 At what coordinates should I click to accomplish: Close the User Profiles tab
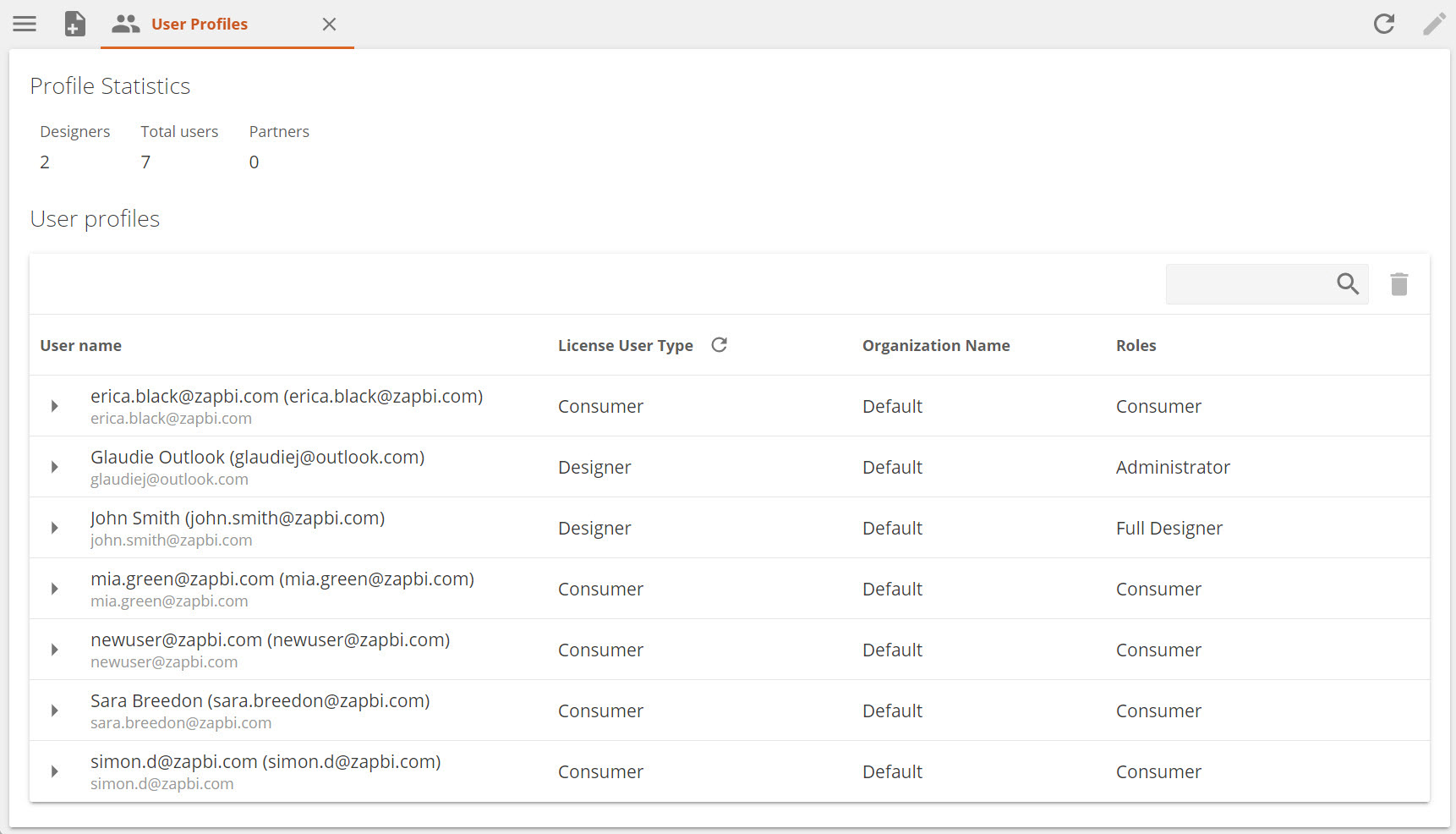coord(329,25)
